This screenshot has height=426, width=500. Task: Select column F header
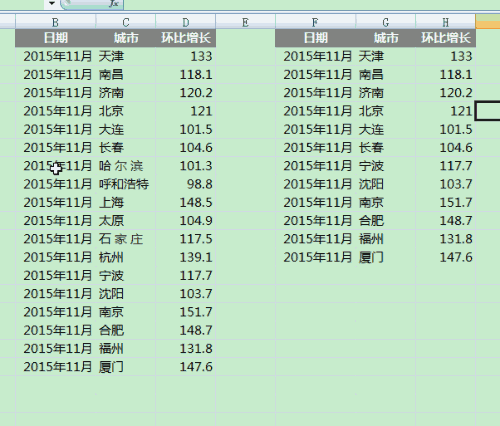click(x=315, y=22)
